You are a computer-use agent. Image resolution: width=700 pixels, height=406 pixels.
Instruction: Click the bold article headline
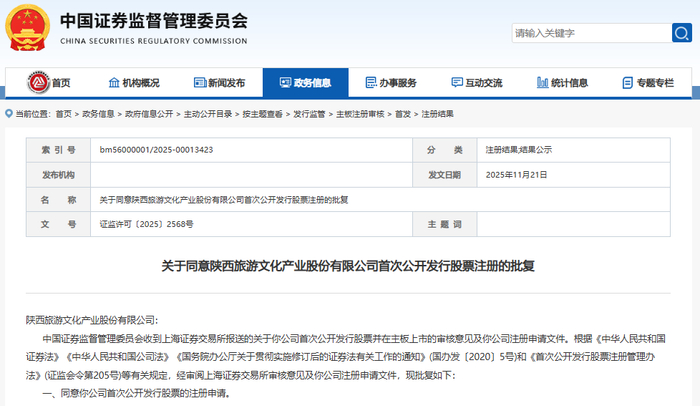(x=348, y=266)
